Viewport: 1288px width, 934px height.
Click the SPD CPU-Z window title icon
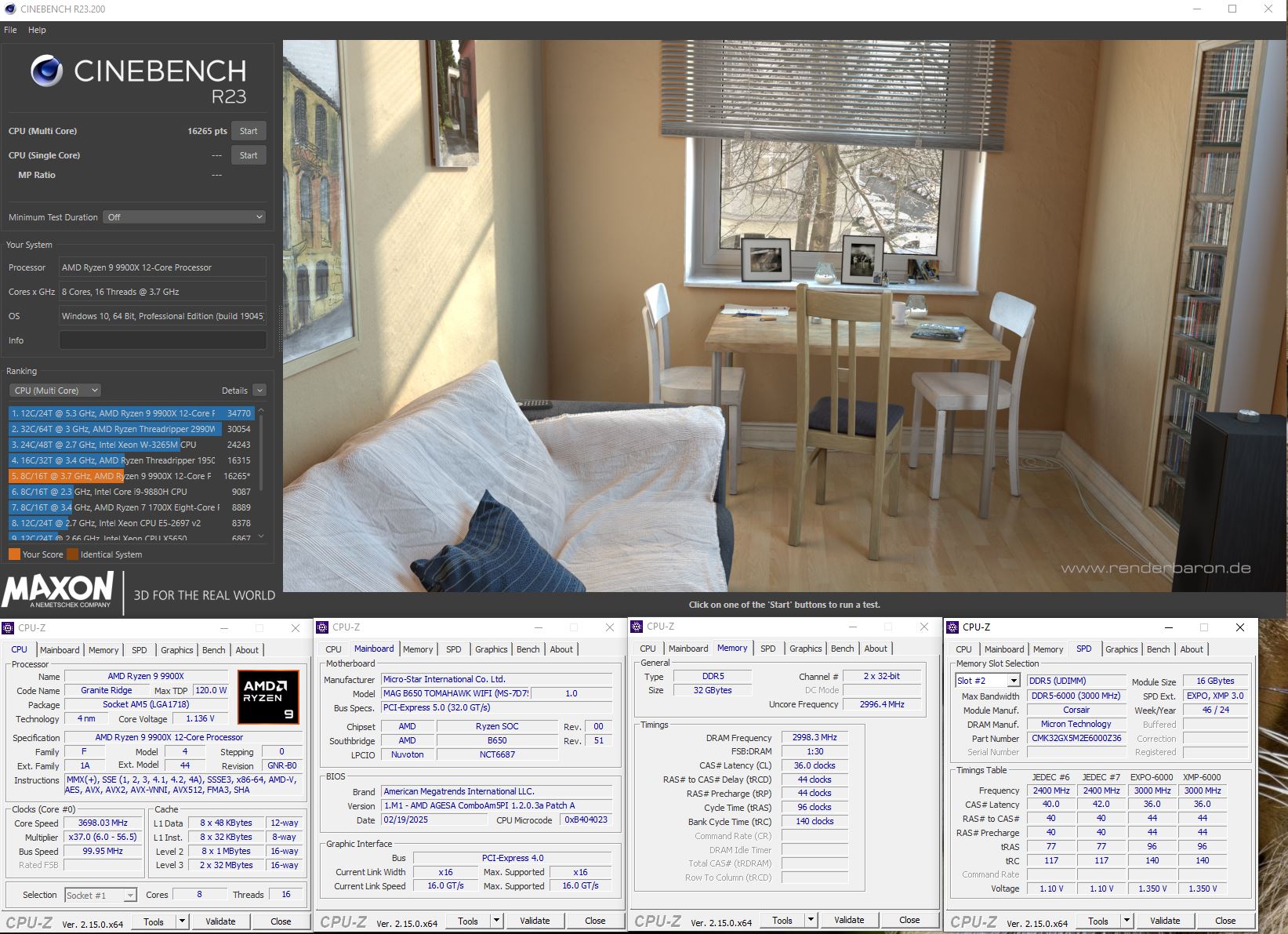952,627
